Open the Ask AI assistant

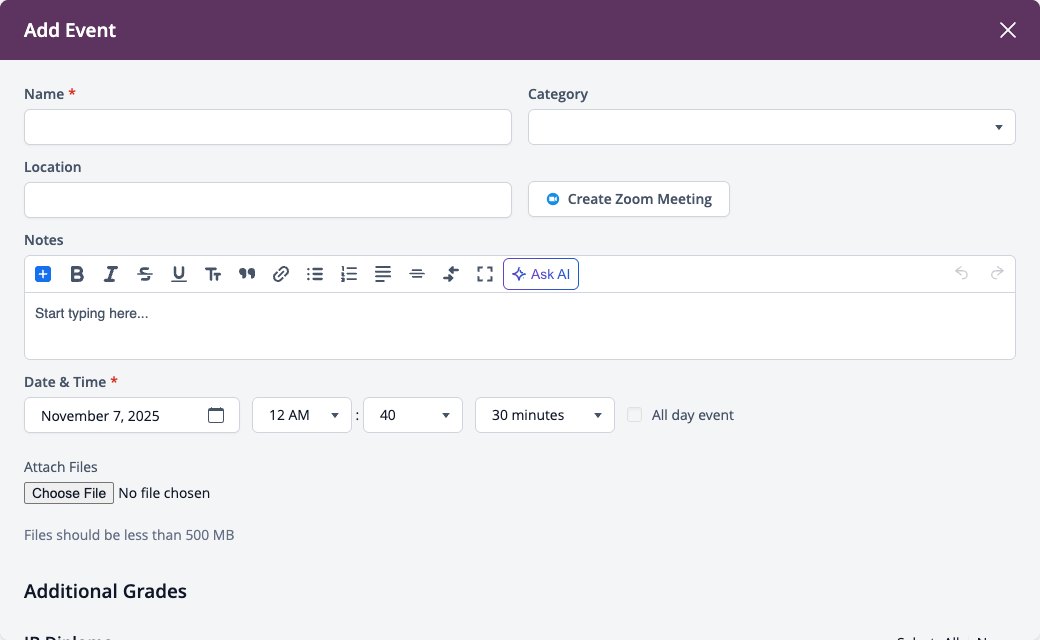point(541,274)
